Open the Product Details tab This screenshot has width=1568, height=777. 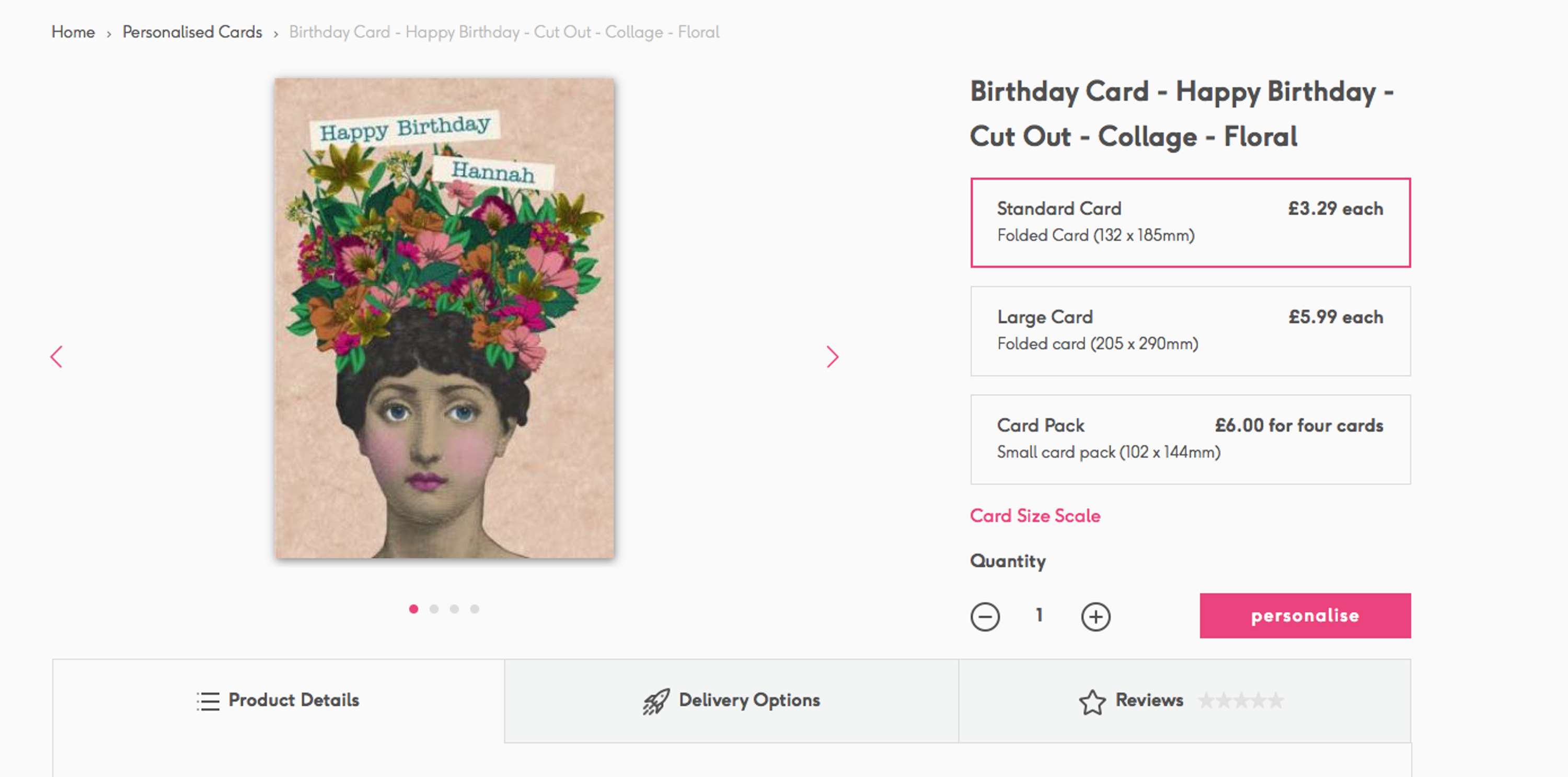278,700
